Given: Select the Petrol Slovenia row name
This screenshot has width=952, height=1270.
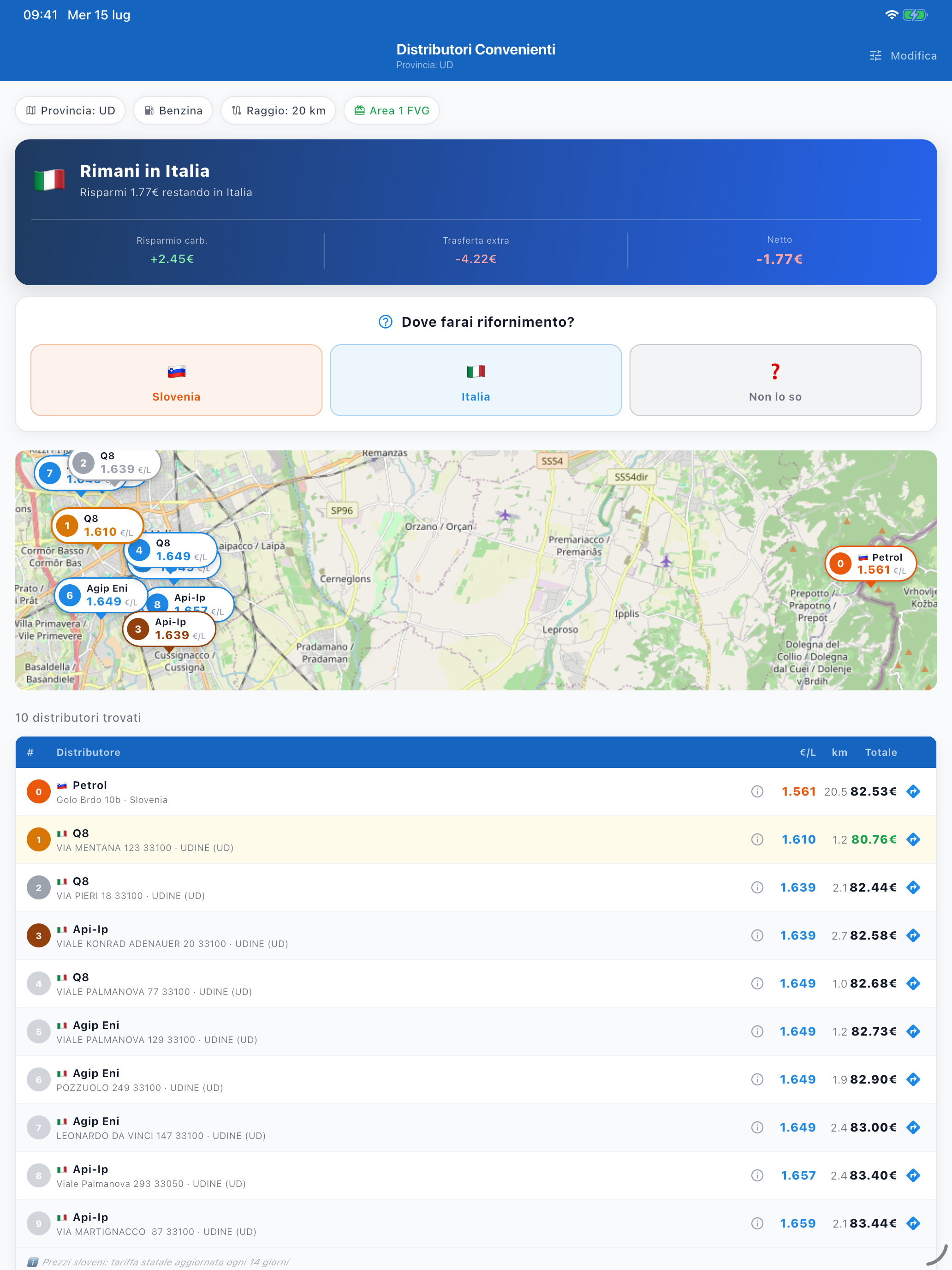Looking at the screenshot, I should (x=89, y=785).
